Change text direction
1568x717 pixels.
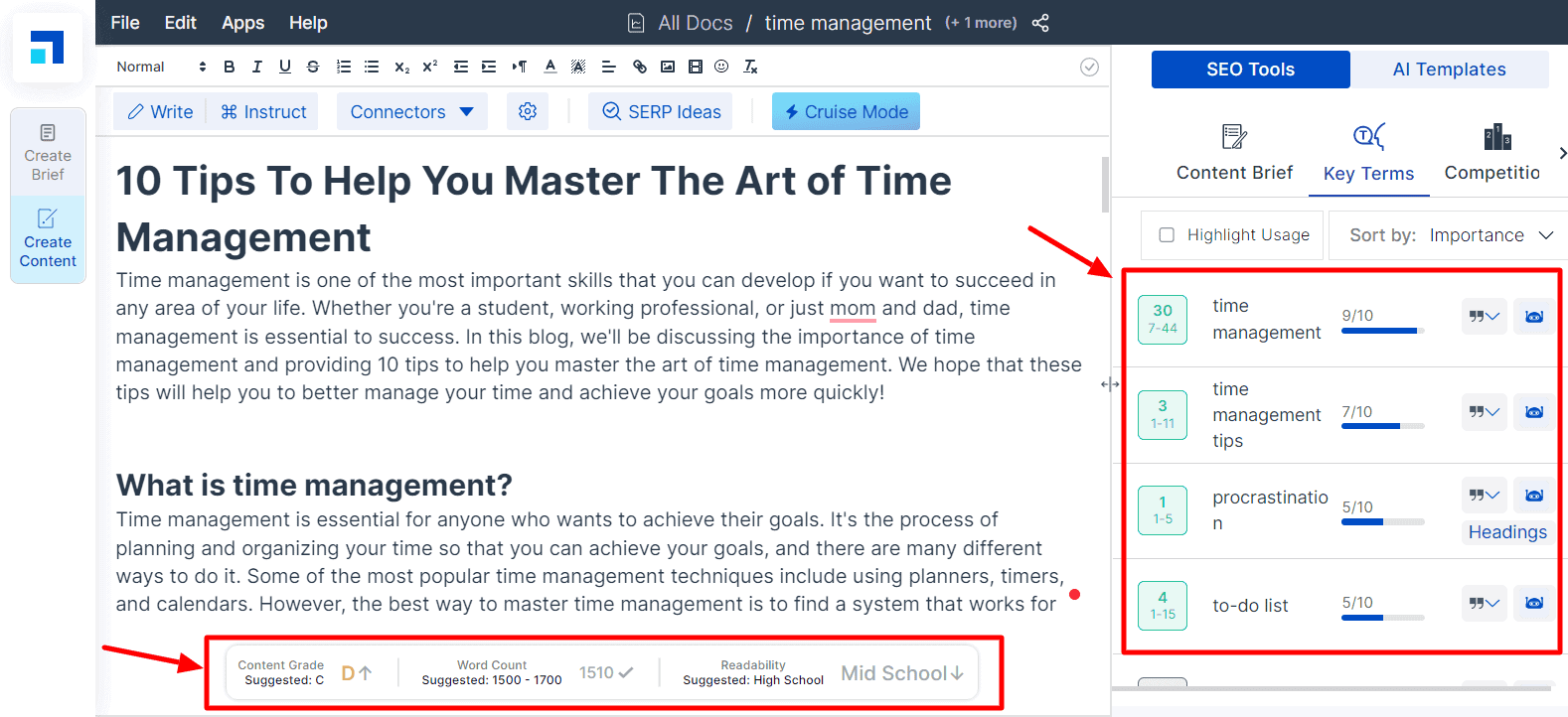(520, 67)
